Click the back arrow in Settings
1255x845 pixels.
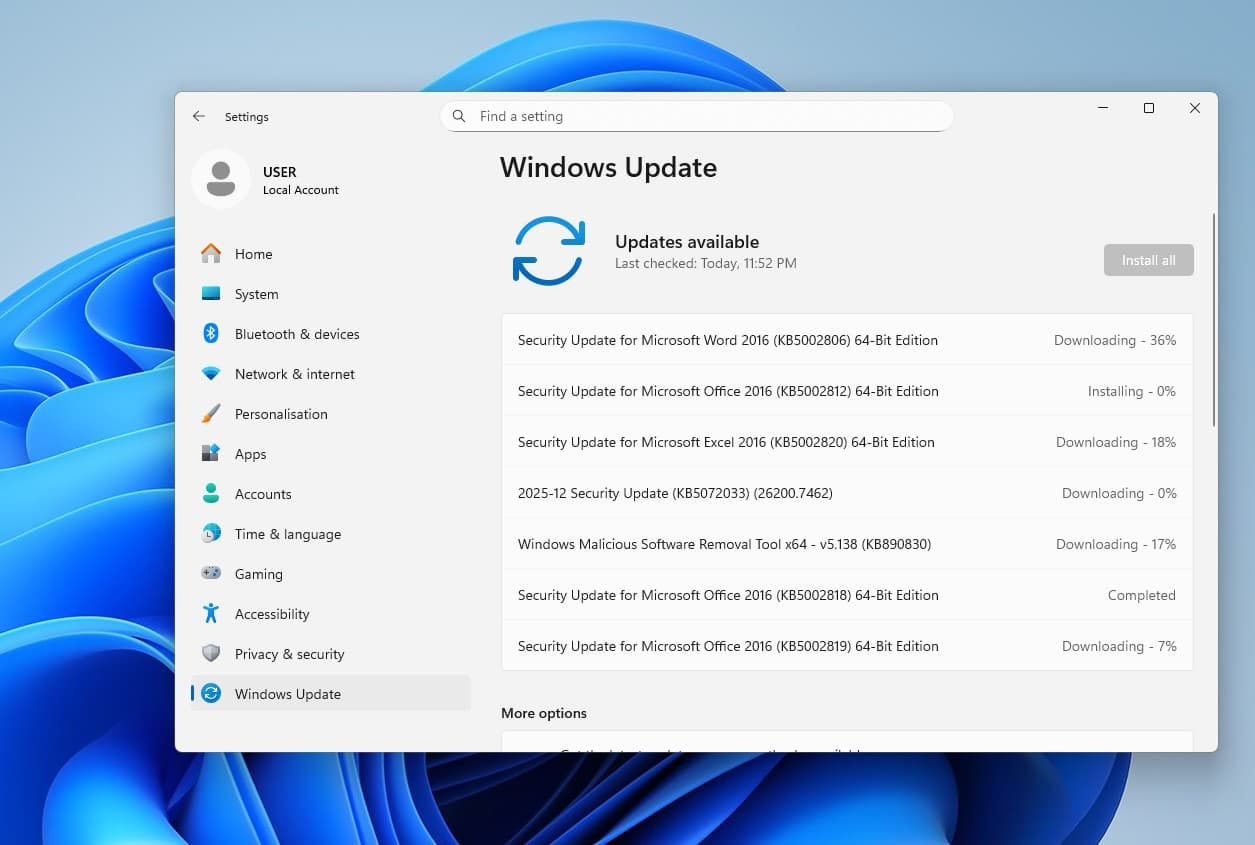[199, 116]
